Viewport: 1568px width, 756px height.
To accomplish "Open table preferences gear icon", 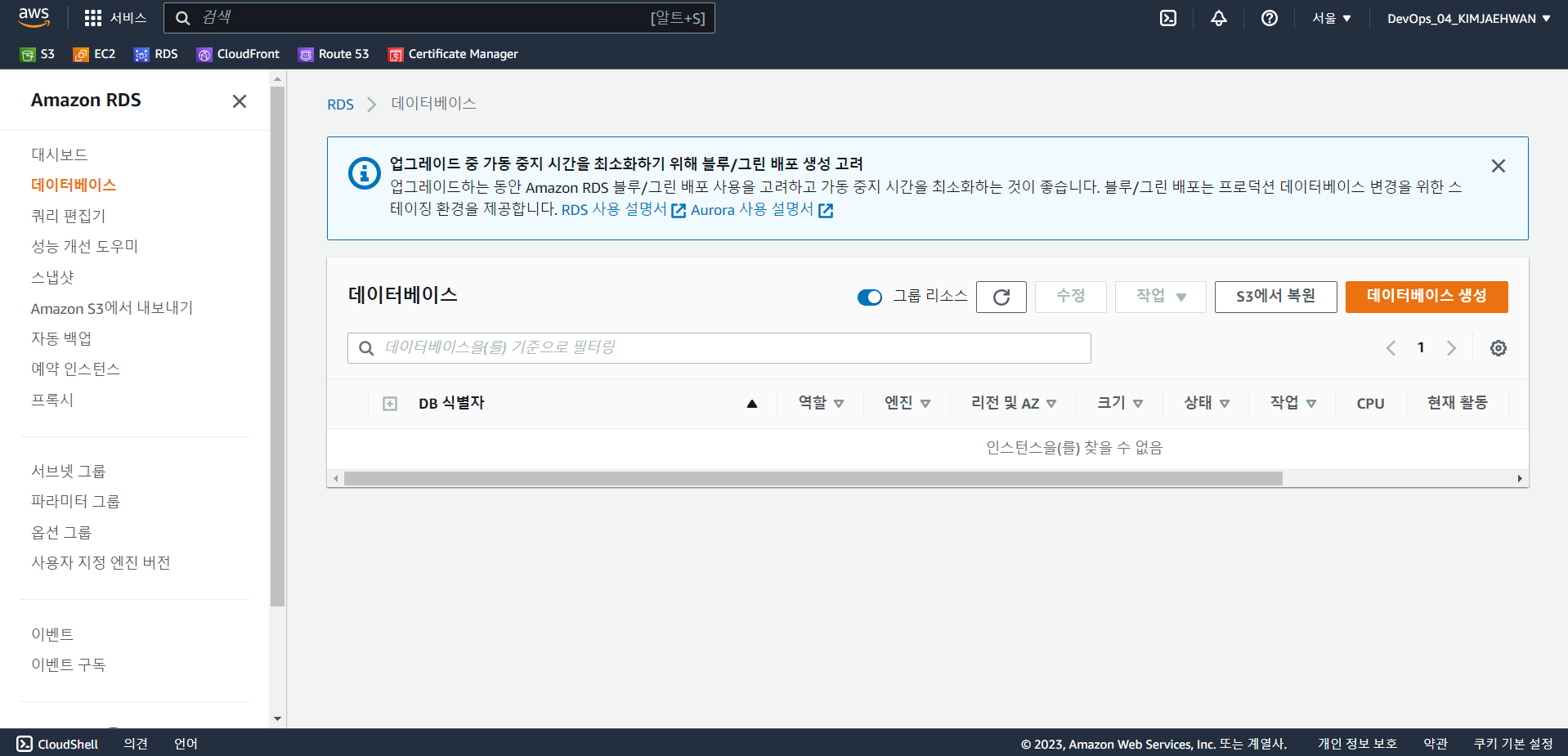I will [x=1499, y=348].
